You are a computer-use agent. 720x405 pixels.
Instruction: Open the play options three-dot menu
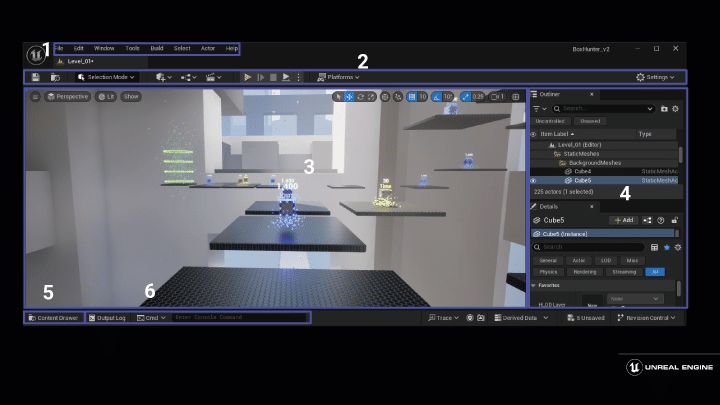point(298,77)
